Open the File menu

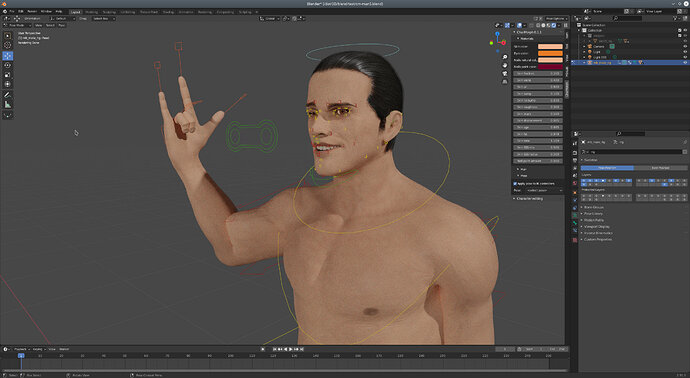pos(12,11)
